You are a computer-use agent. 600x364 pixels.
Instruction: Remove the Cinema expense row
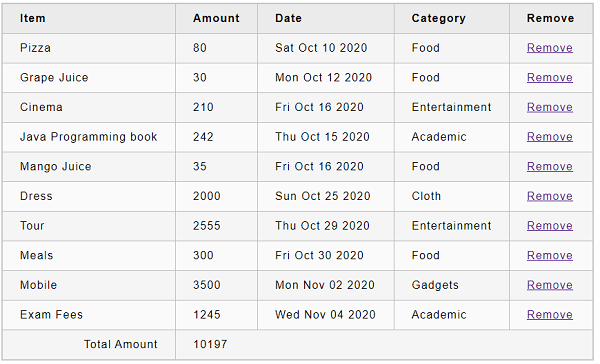549,107
